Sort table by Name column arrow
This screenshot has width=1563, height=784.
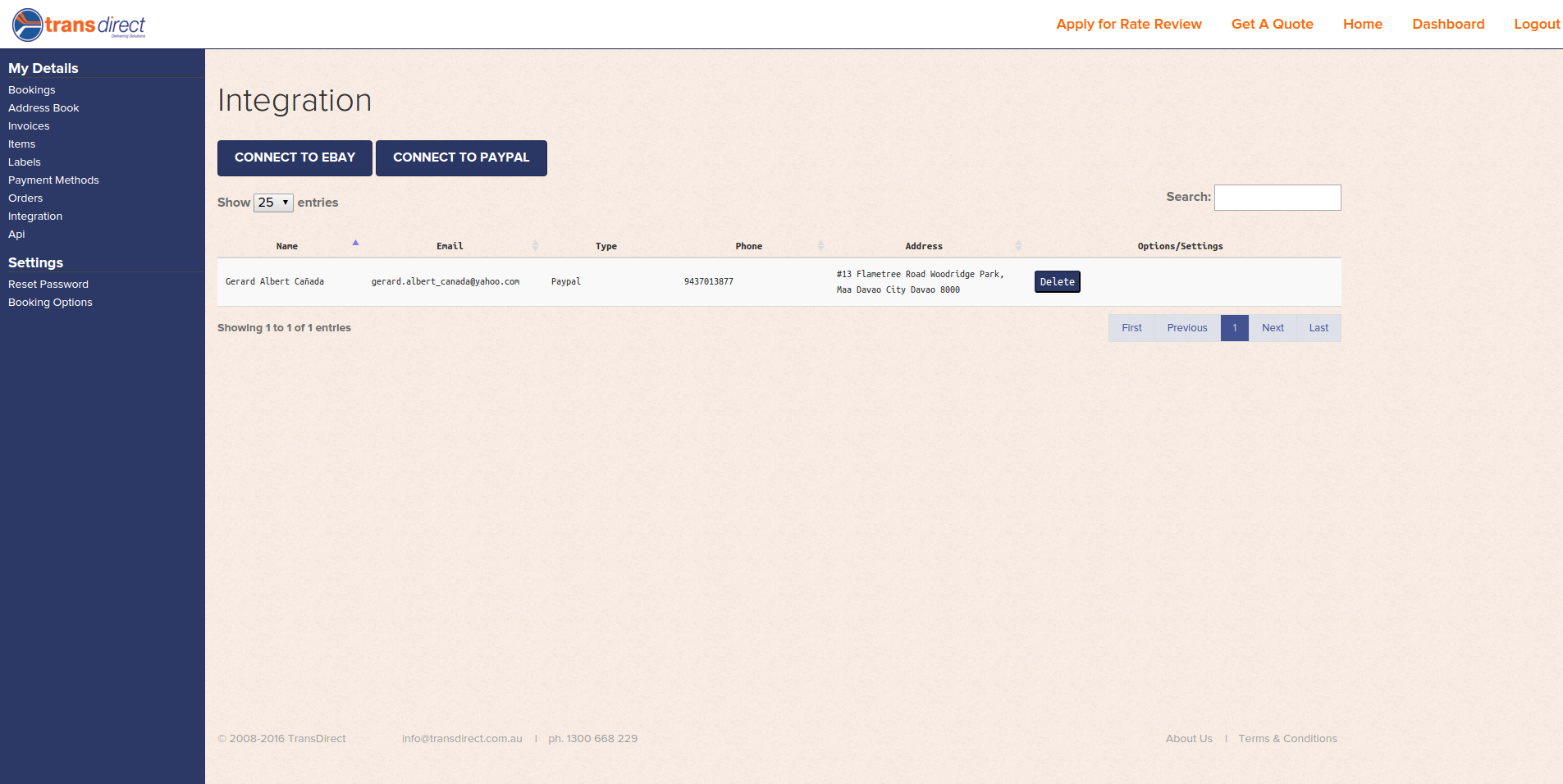click(x=355, y=244)
